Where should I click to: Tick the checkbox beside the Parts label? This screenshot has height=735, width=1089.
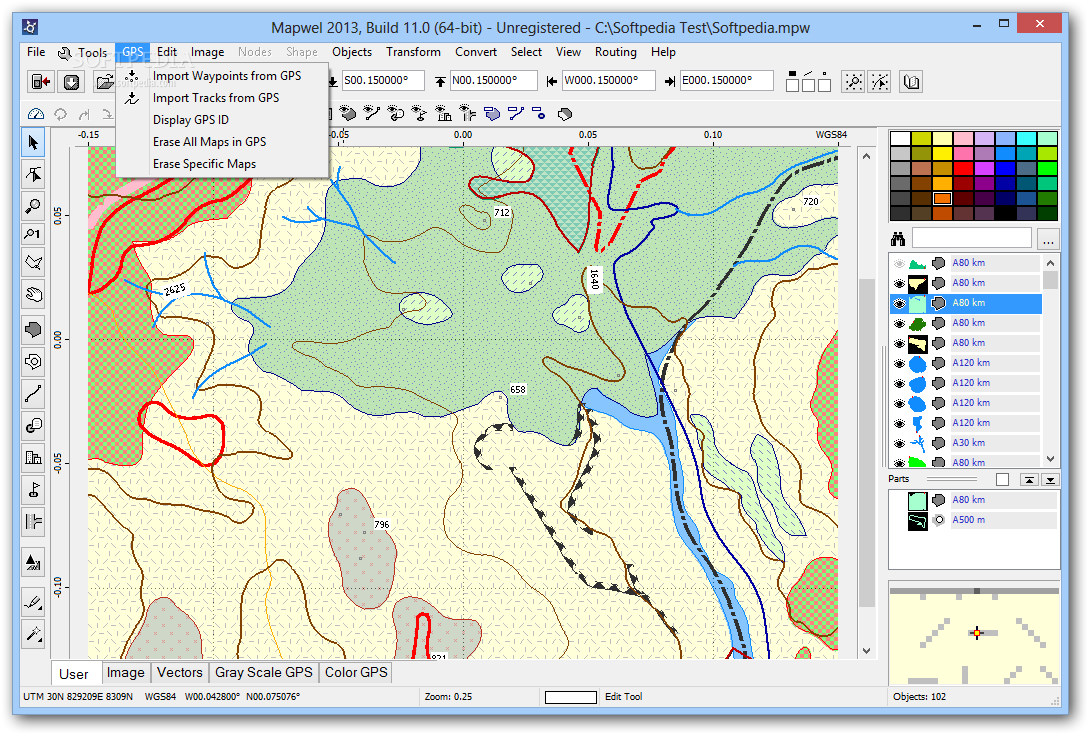(1002, 479)
